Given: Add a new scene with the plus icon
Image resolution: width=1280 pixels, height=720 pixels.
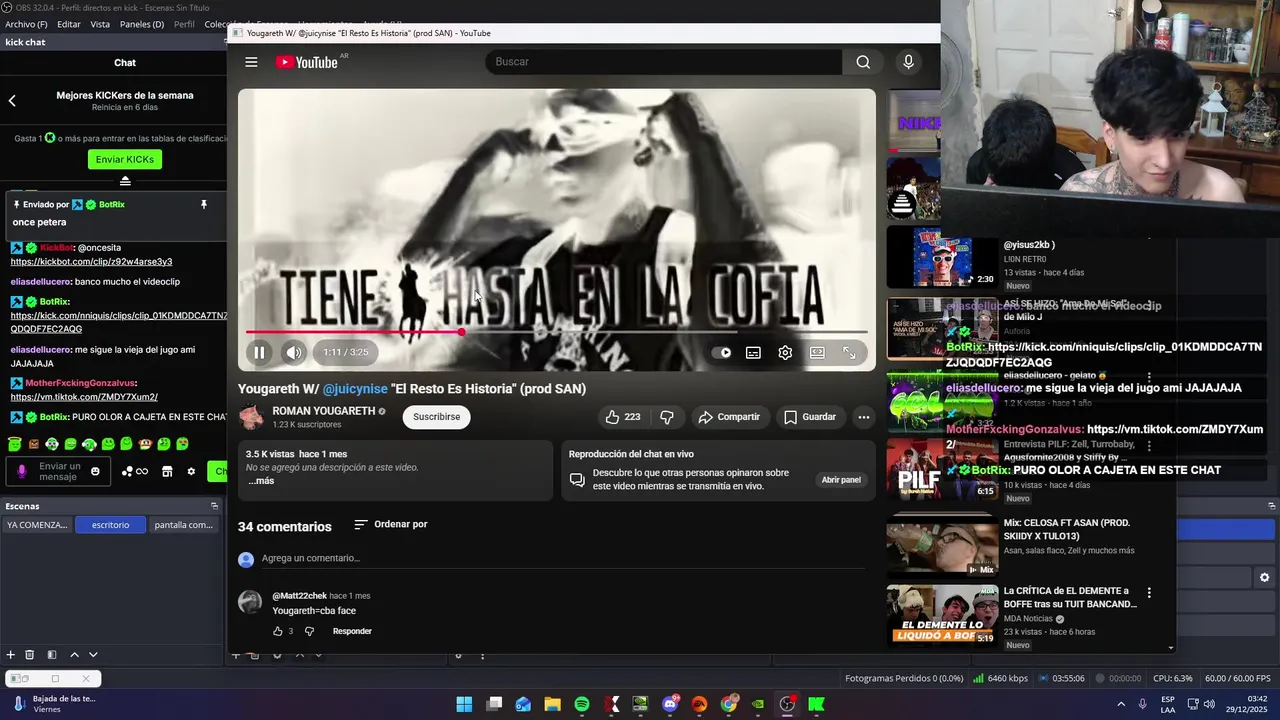Looking at the screenshot, I should (x=11, y=655).
